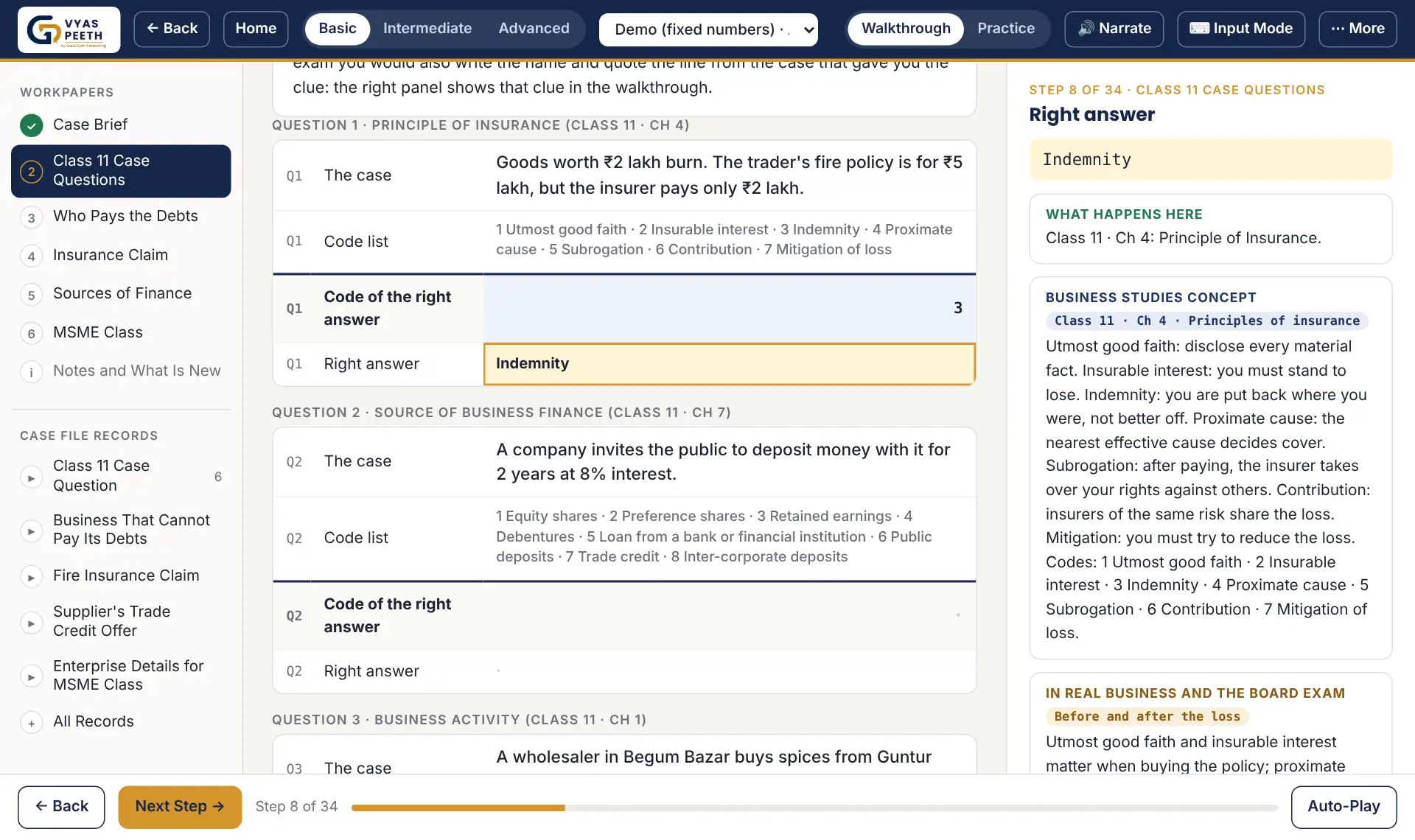Expand Enterprise Details for MSME Class arrow
Viewport: 1415px width, 840px height.
click(x=31, y=676)
